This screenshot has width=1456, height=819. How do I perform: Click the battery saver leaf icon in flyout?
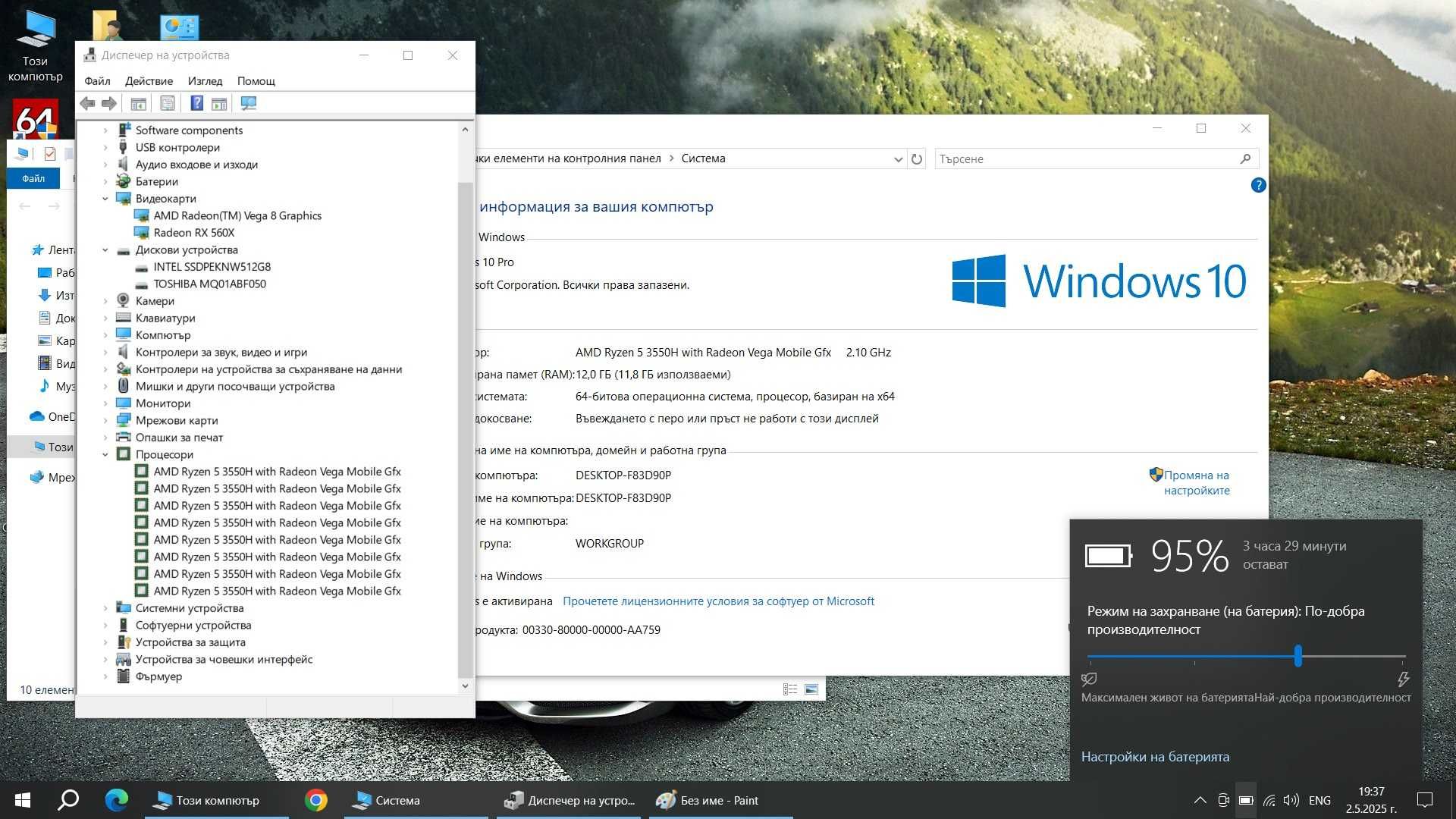coord(1090,679)
